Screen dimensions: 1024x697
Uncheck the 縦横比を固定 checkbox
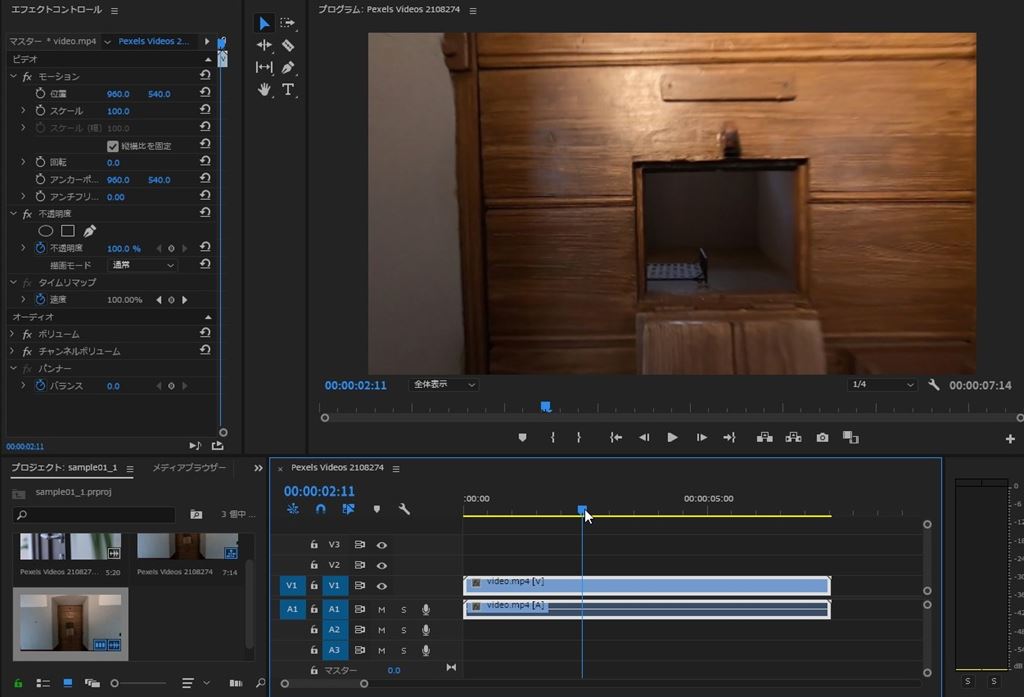[113, 146]
